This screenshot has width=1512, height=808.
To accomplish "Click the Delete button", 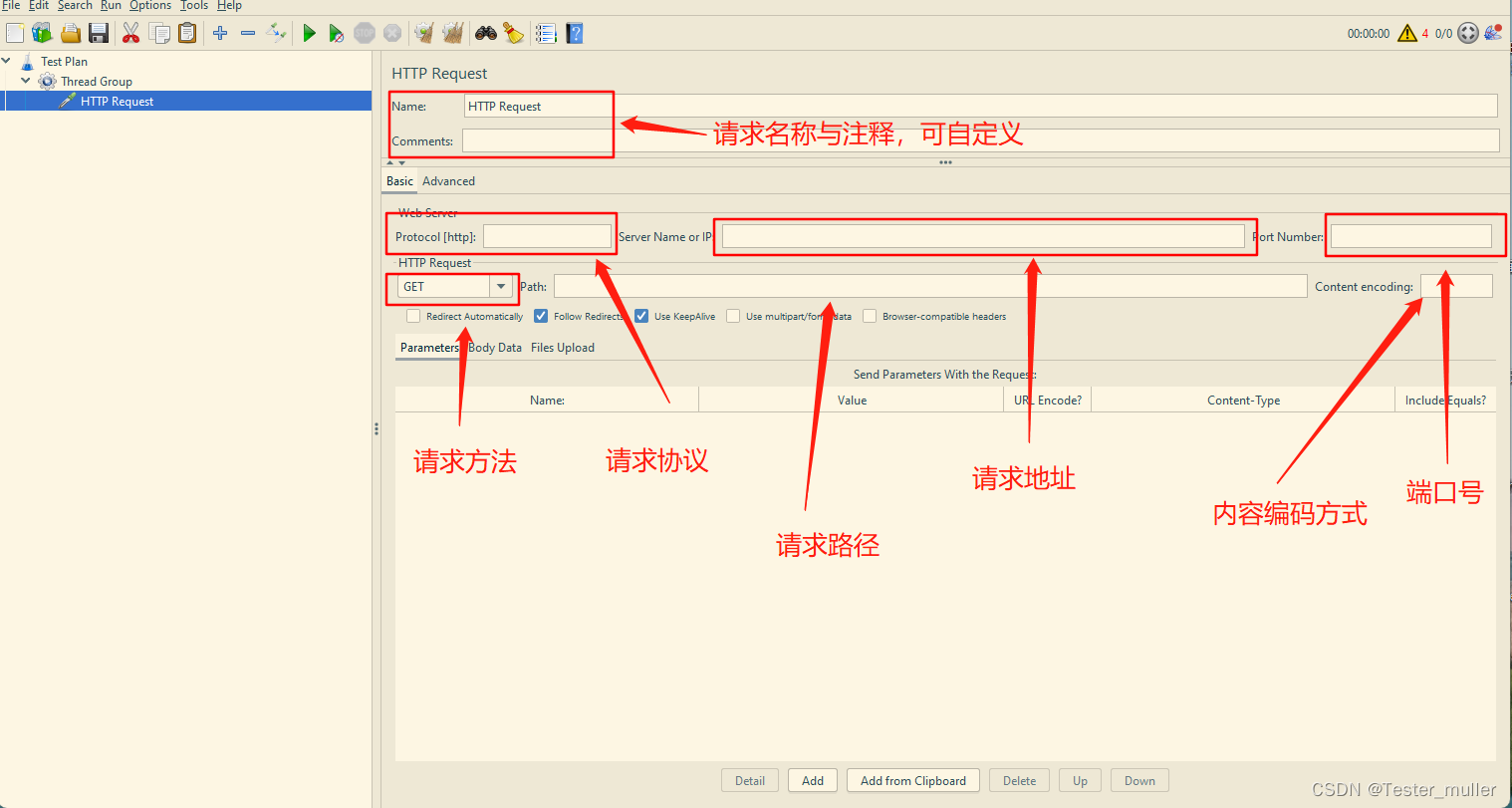I will [1019, 781].
